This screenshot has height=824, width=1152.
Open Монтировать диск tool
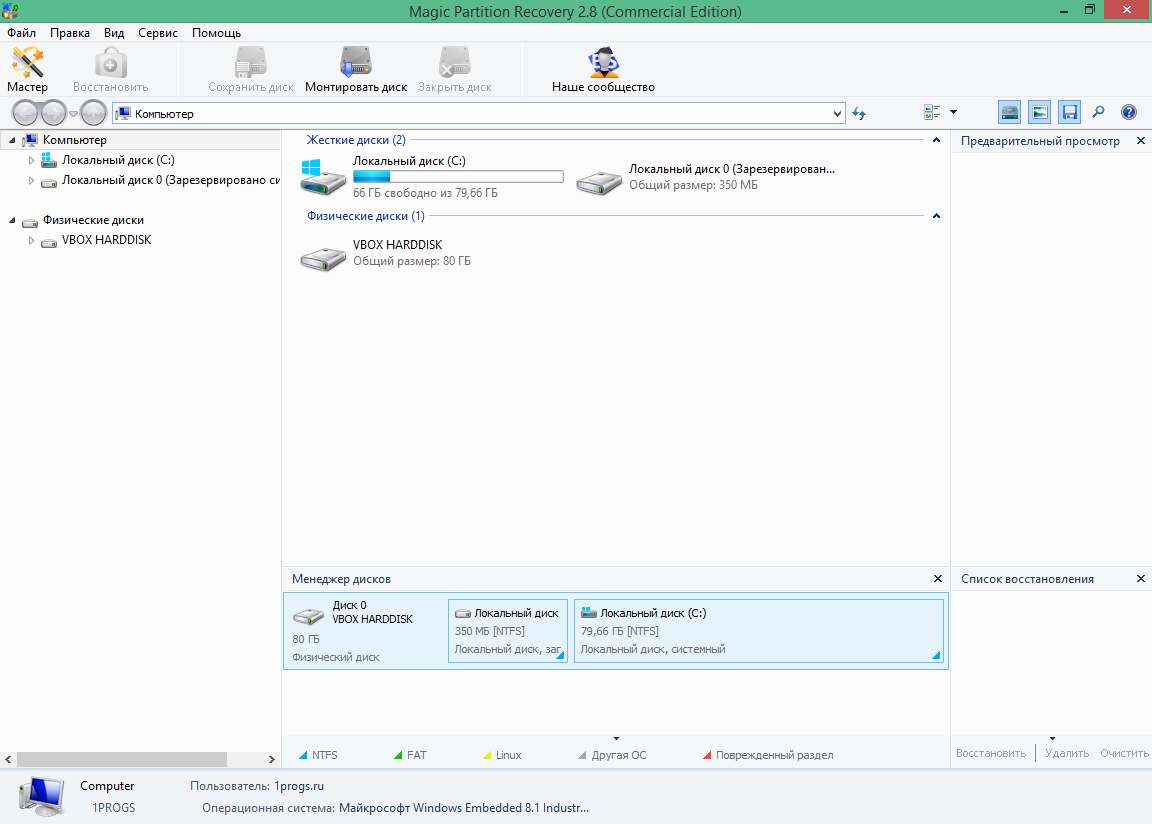pyautogui.click(x=356, y=70)
